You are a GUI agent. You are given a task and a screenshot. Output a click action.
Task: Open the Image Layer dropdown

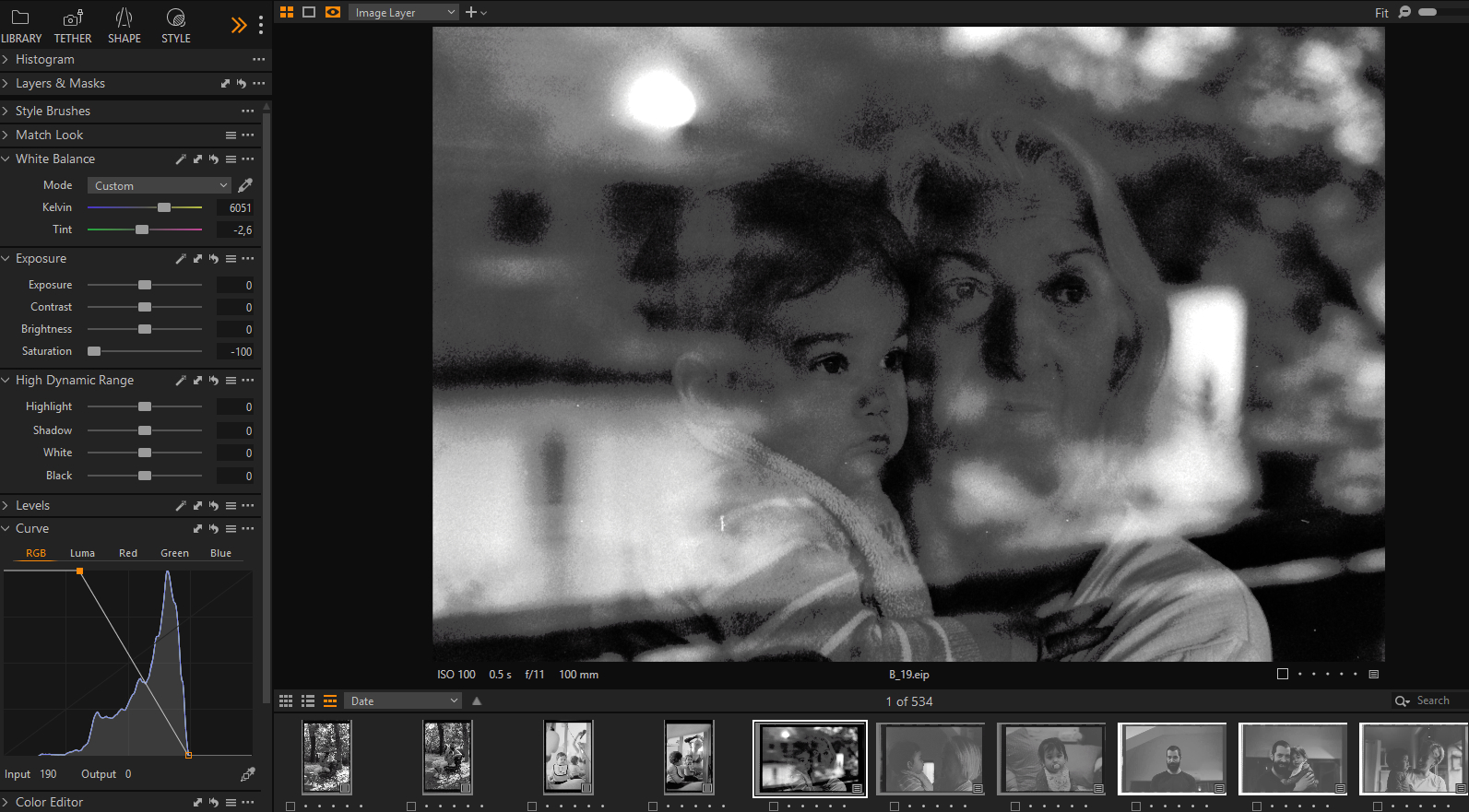pyautogui.click(x=403, y=12)
